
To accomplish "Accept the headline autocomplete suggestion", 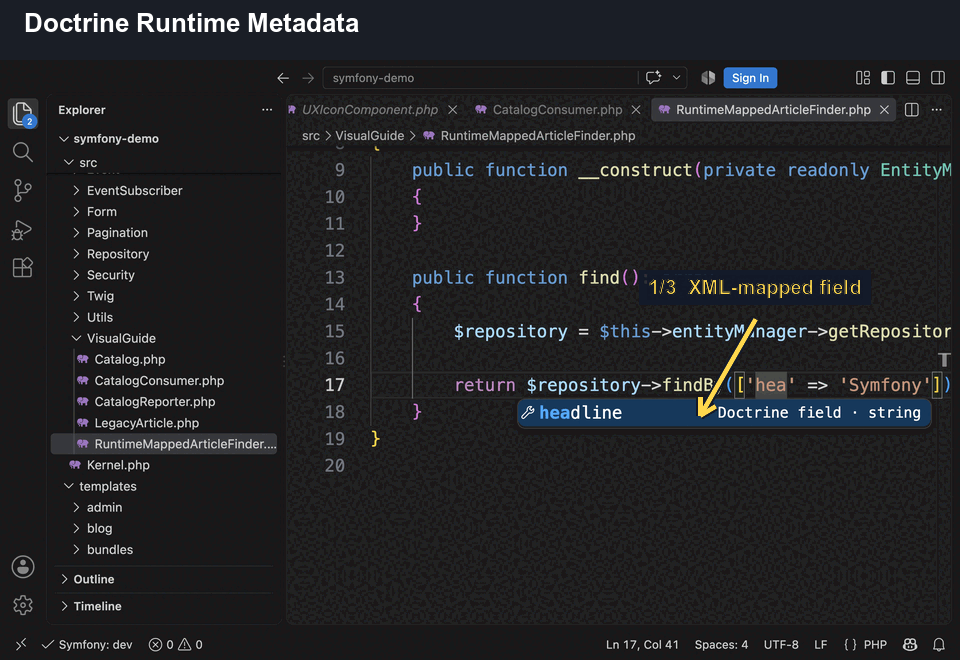I will 724,413.
